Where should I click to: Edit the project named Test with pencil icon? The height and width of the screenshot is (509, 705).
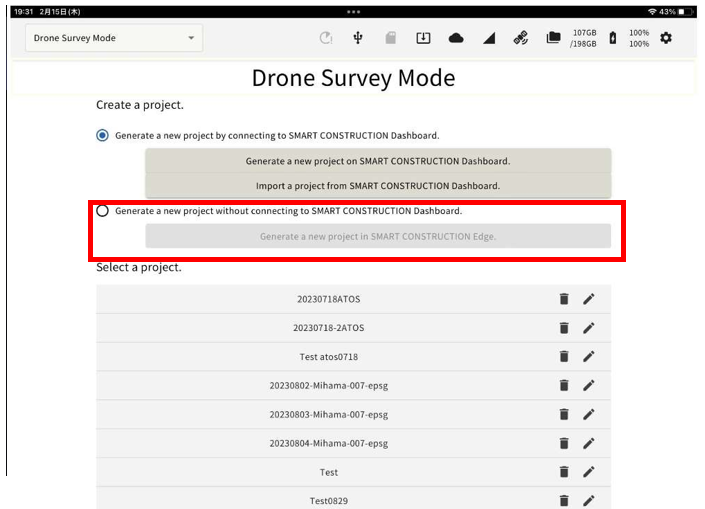589,472
